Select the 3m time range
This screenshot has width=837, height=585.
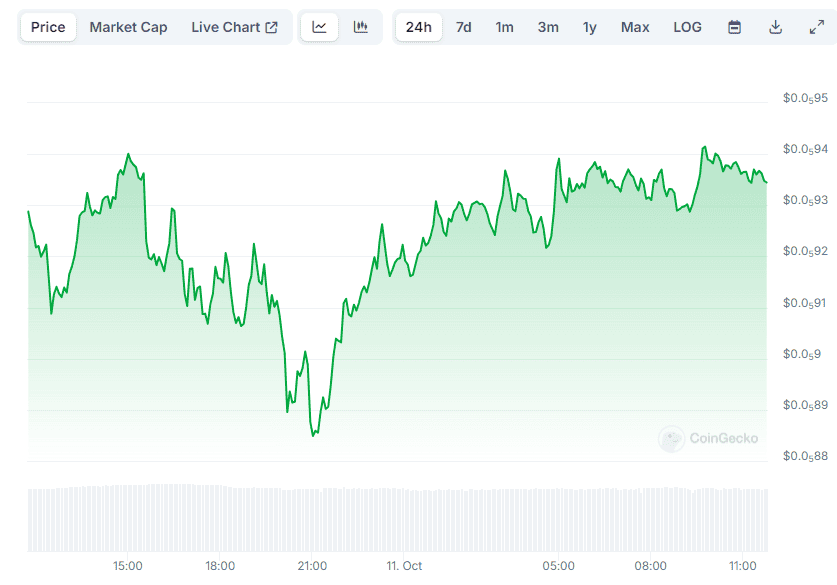click(x=548, y=27)
